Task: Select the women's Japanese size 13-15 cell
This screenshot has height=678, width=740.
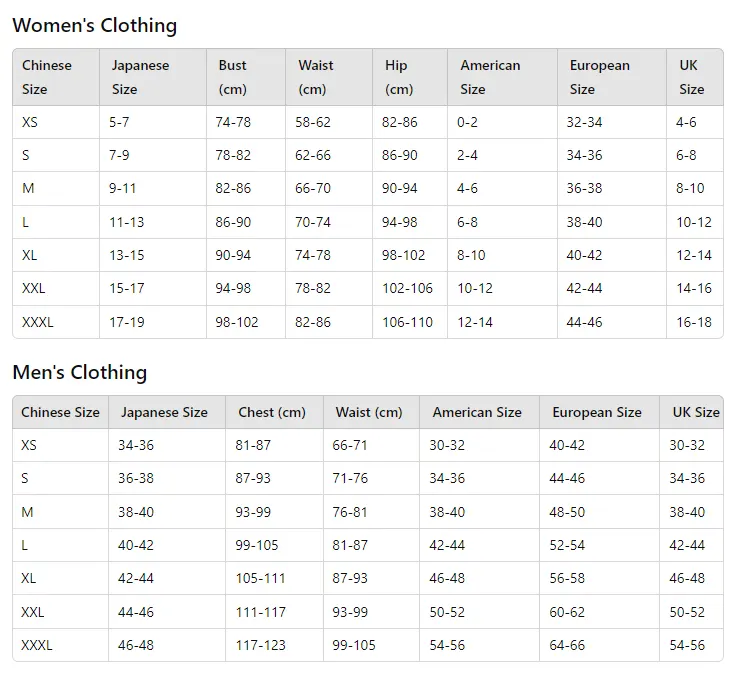Action: point(153,255)
